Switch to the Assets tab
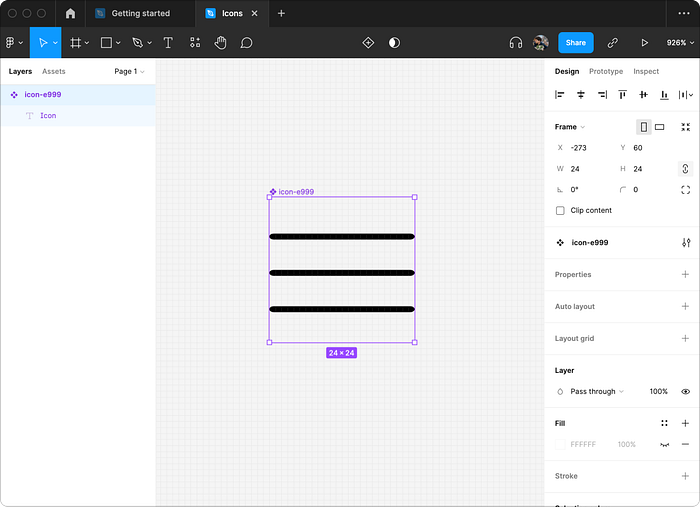Viewport: 700px width, 507px height. click(54, 71)
